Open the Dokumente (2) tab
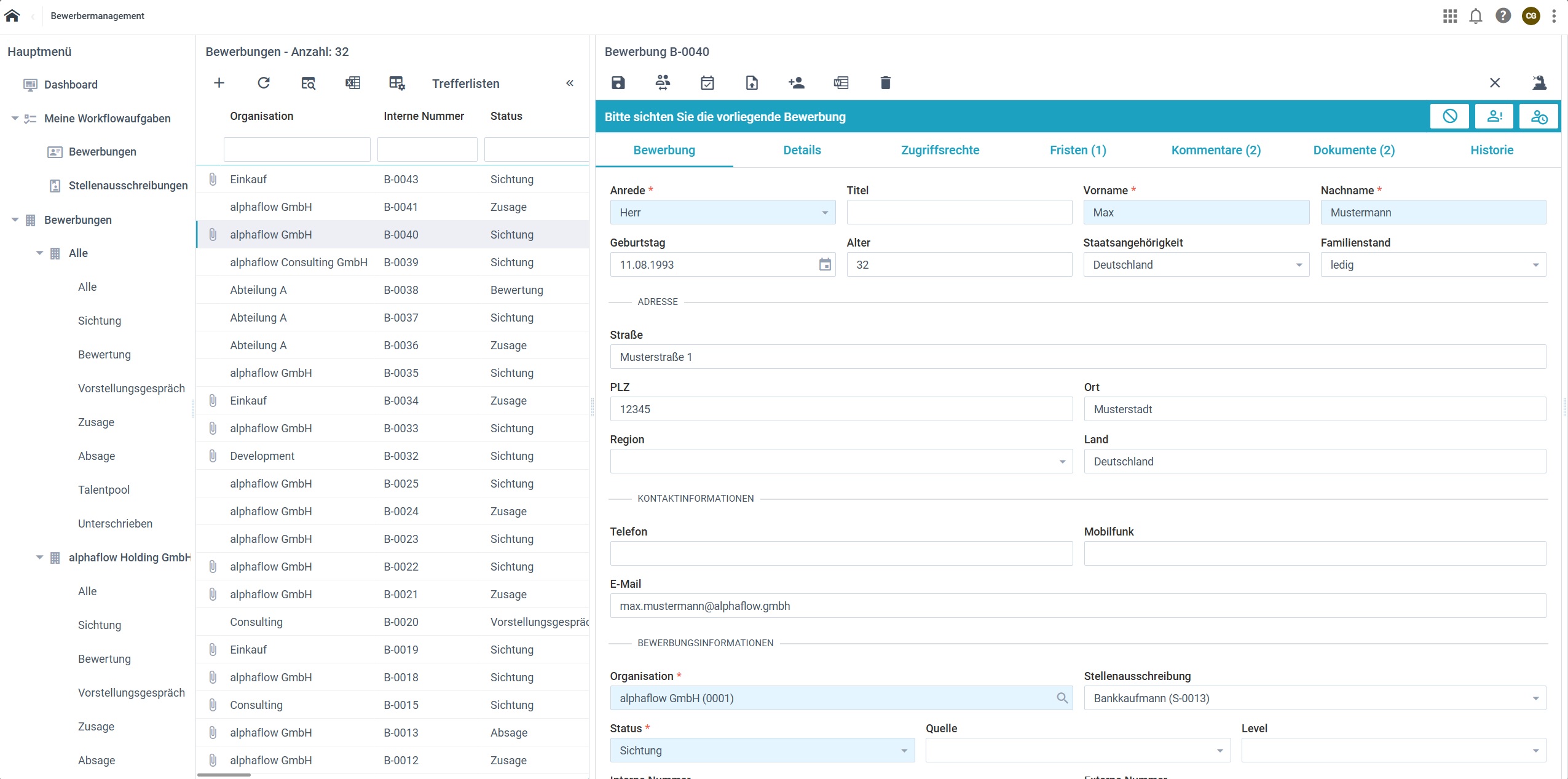This screenshot has width=1568, height=779. click(x=1353, y=150)
